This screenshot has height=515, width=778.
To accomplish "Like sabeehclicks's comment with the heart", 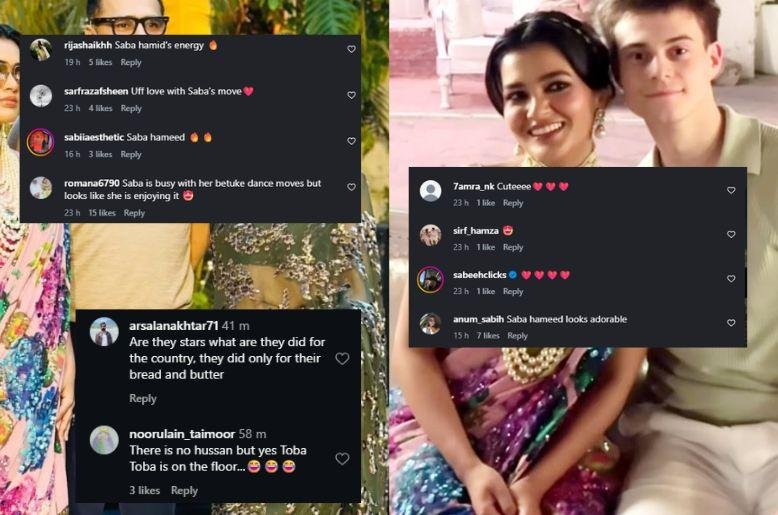I will pyautogui.click(x=731, y=279).
